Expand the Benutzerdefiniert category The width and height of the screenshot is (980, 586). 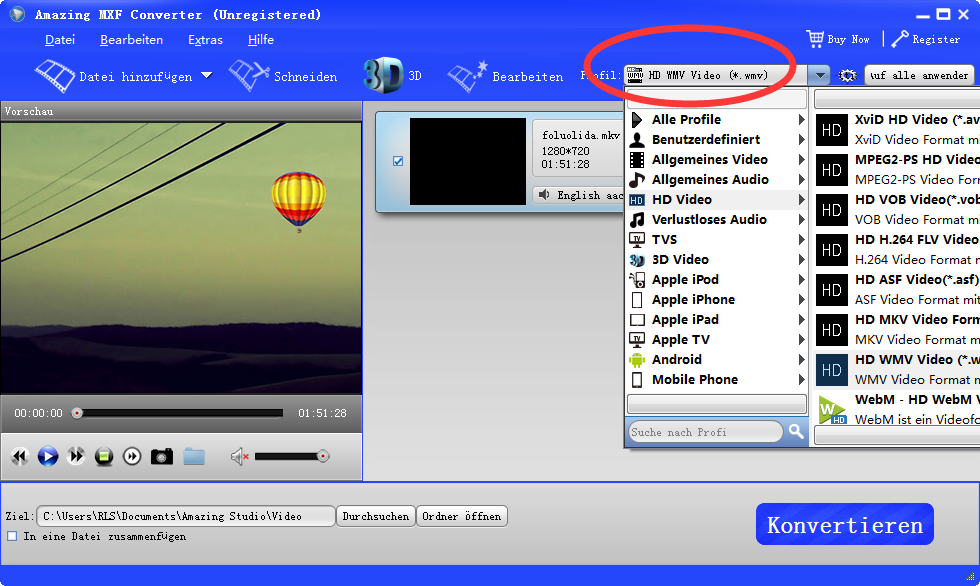click(717, 139)
